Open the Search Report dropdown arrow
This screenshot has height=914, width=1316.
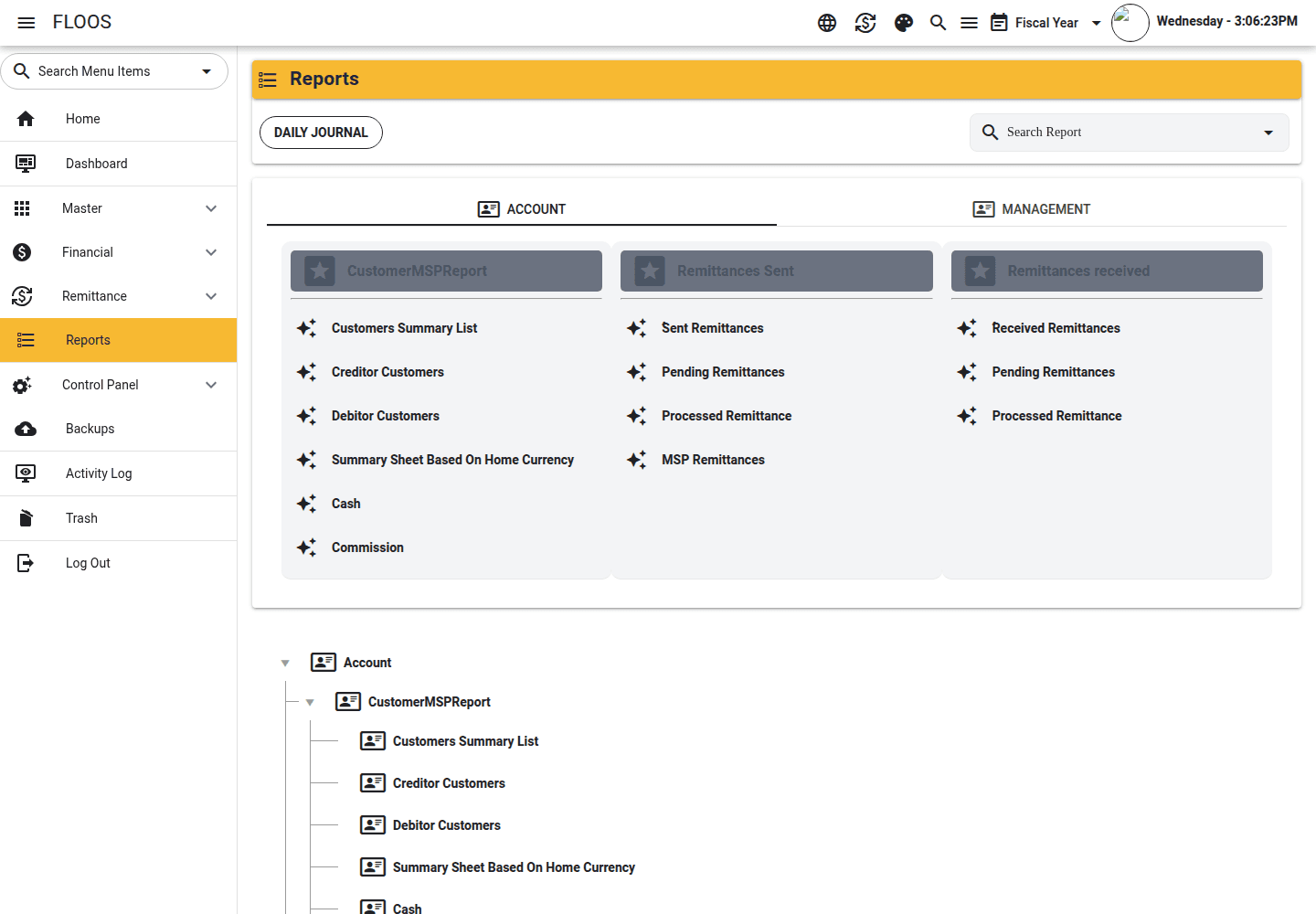[1268, 133]
